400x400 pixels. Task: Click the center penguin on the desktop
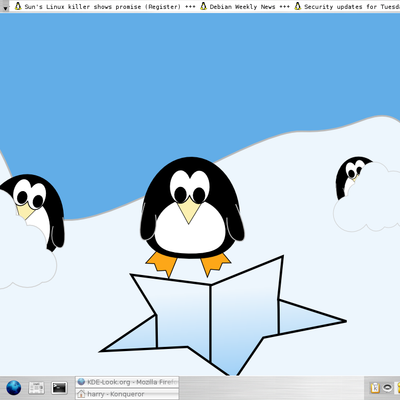tap(192, 217)
